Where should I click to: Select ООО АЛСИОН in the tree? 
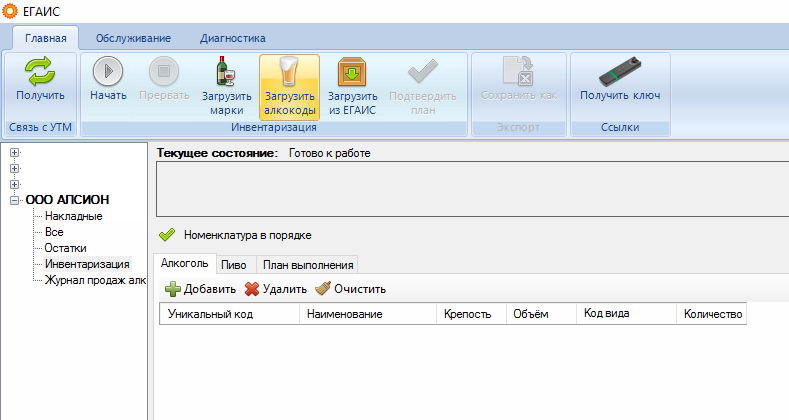click(67, 200)
